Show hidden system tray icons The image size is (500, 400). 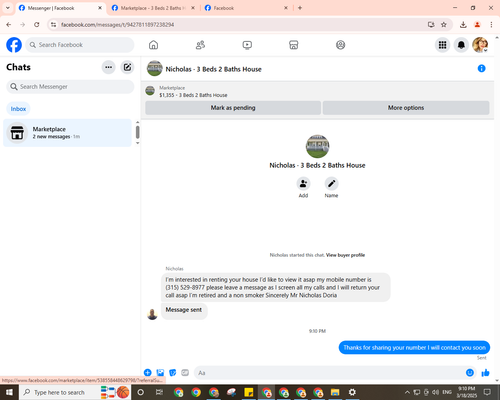(x=407, y=392)
